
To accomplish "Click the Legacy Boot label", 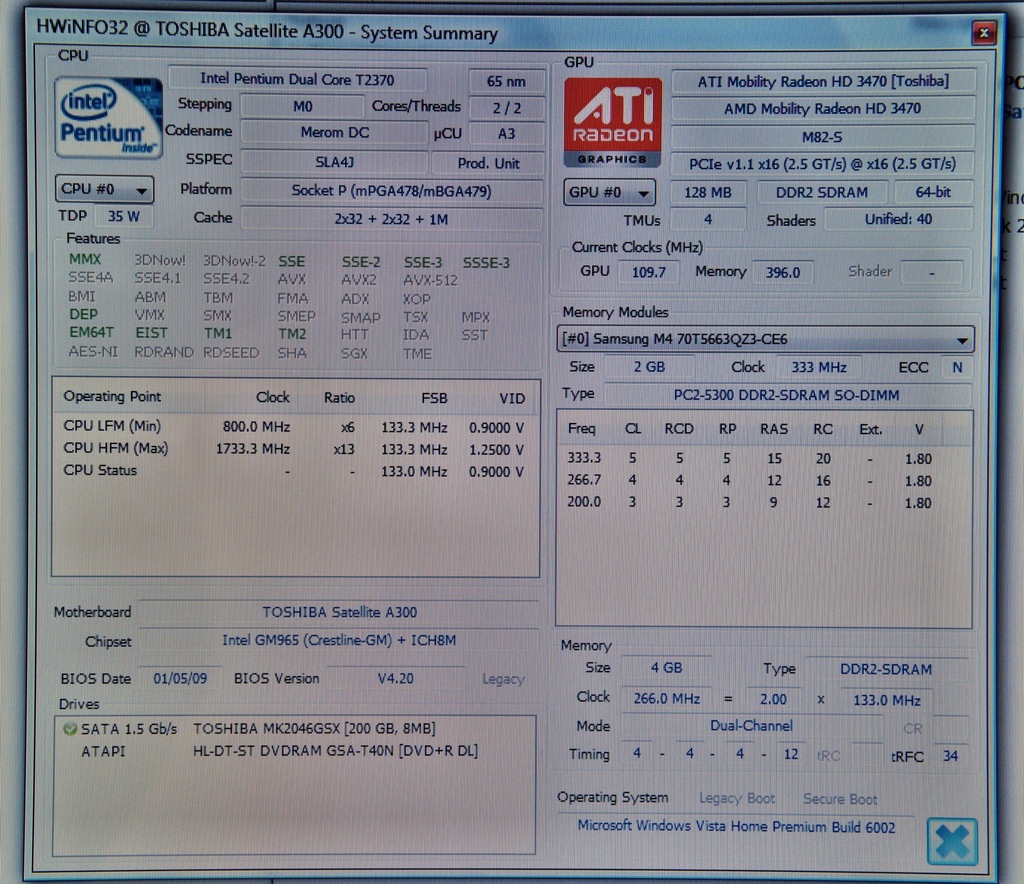I will click(x=737, y=798).
